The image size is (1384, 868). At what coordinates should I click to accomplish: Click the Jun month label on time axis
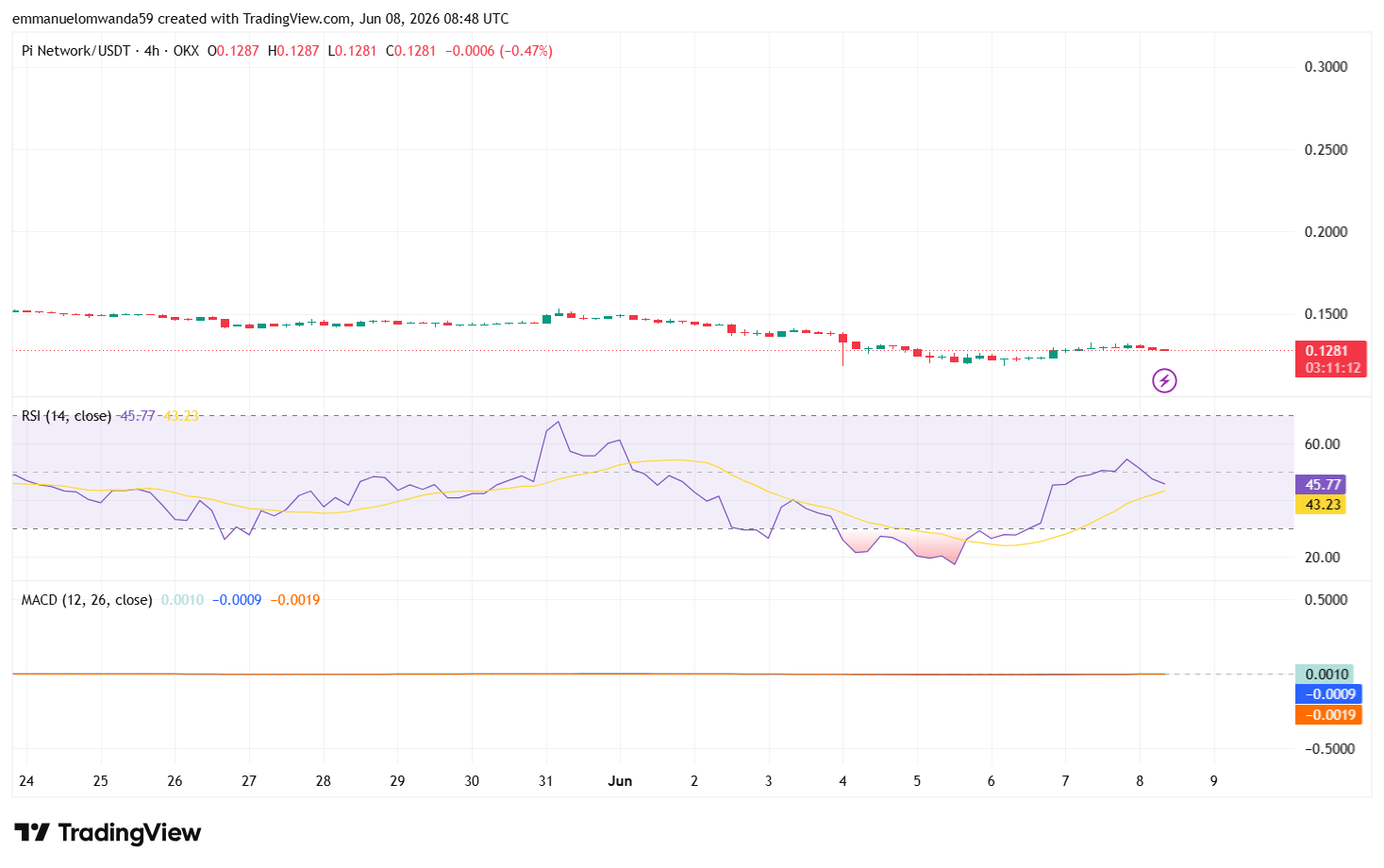620,781
